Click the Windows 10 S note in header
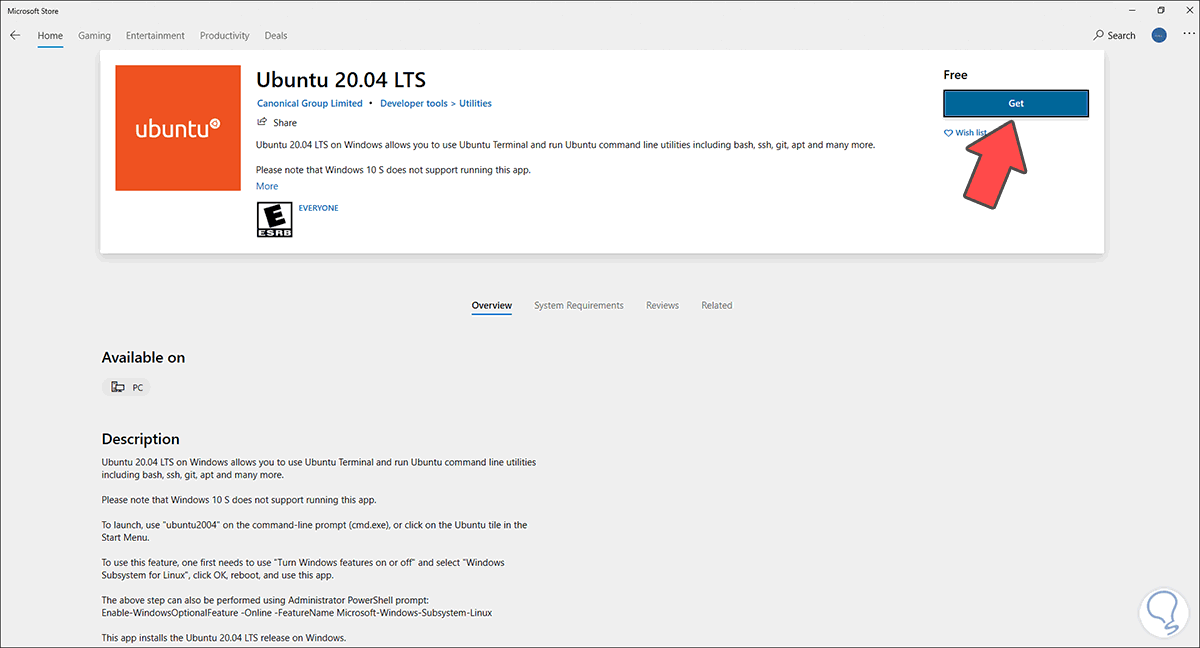Screen dimensions: 1200x648 coord(393,170)
